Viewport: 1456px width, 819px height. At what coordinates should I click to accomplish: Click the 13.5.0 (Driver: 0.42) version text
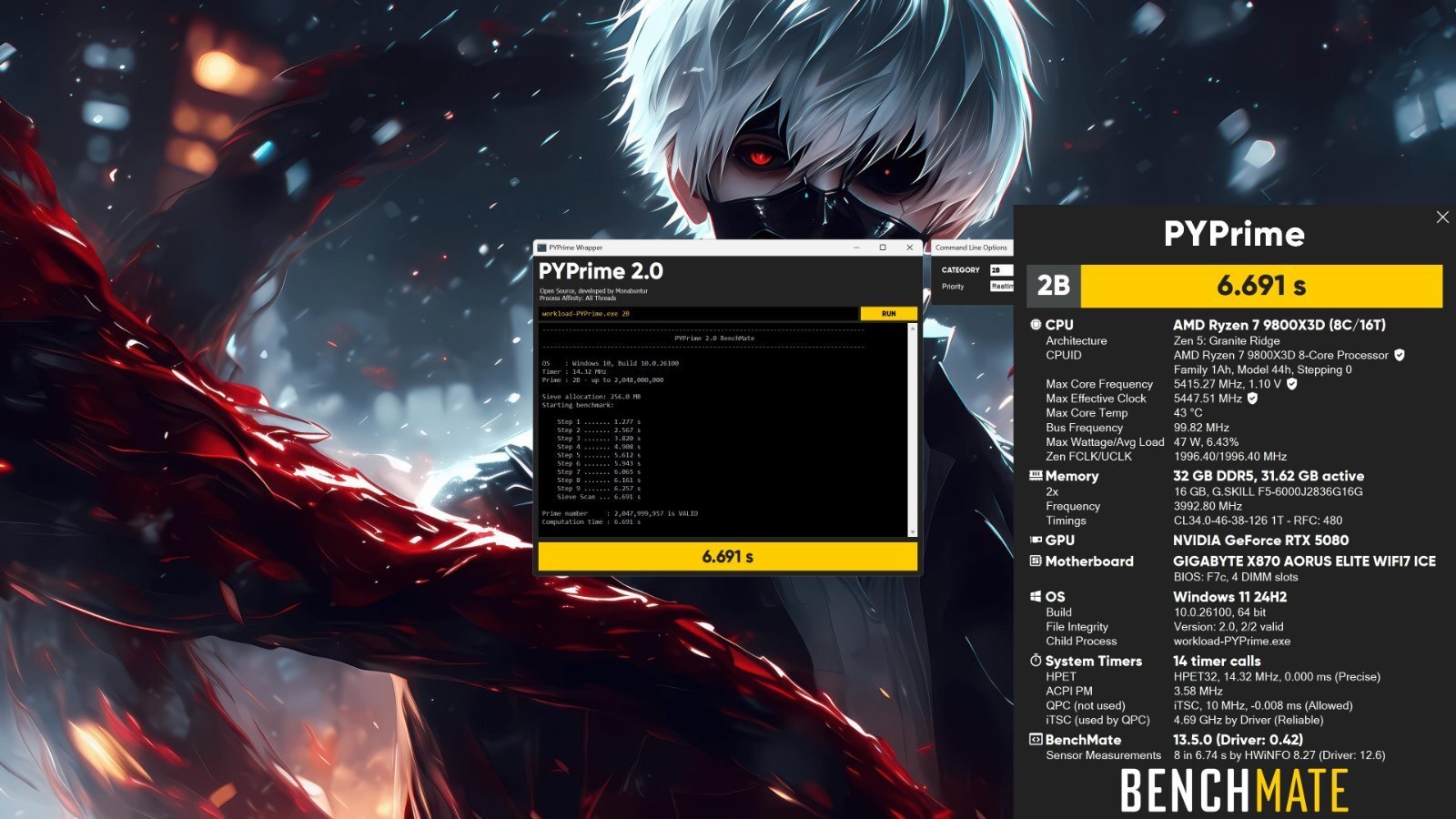(x=1238, y=740)
